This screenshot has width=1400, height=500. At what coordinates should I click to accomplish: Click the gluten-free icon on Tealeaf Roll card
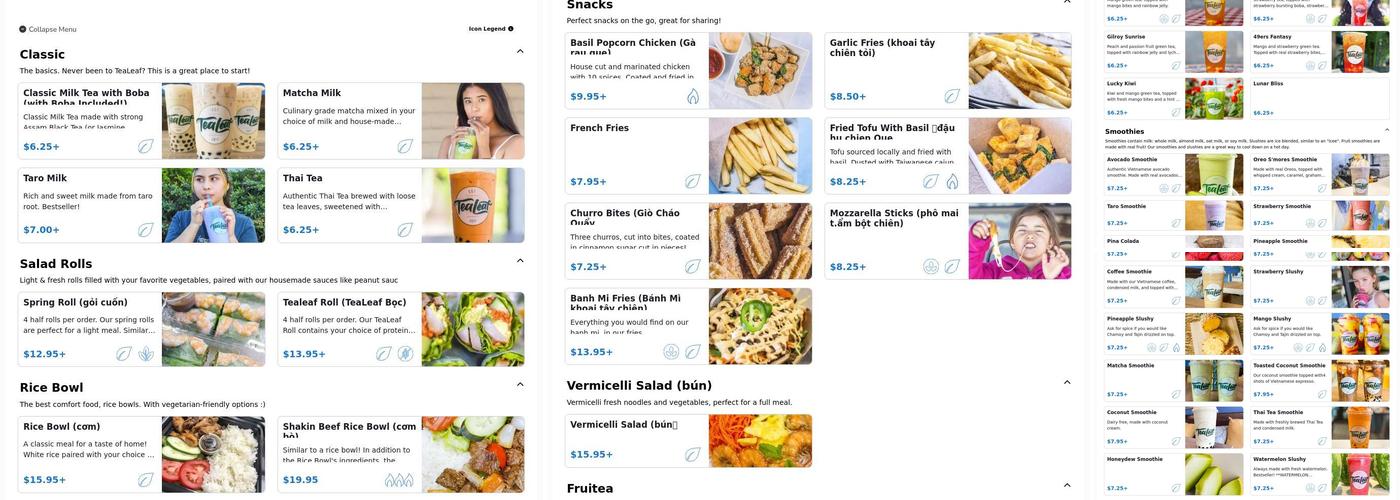tap(405, 354)
